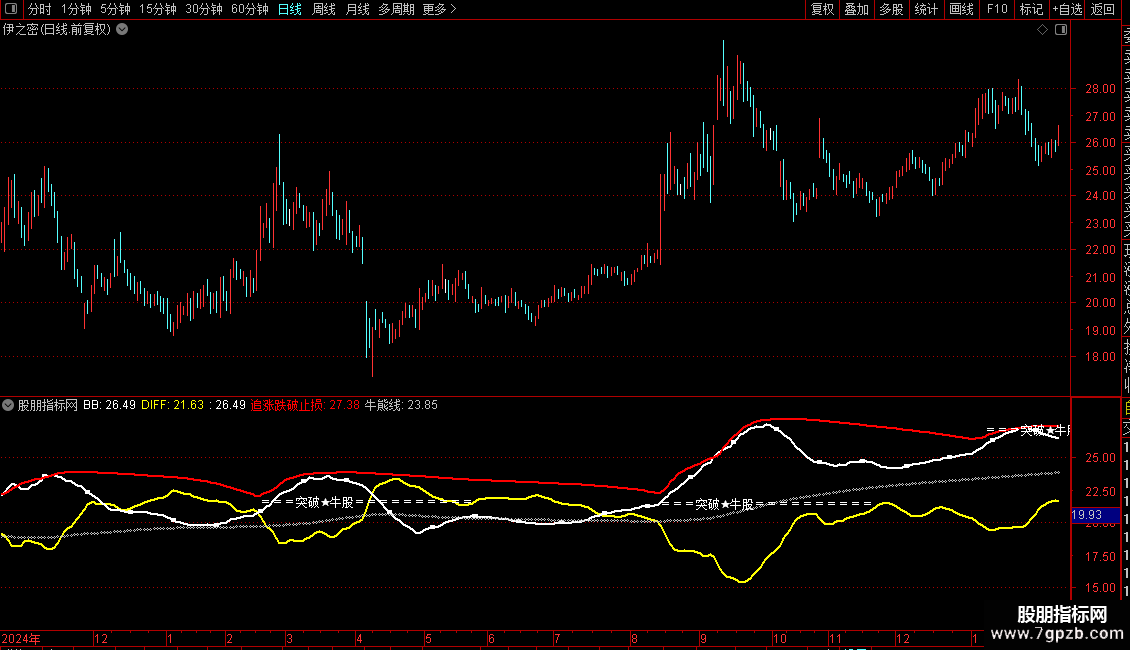The width and height of the screenshot is (1130, 650).
Task: Switch to 周线 weekly chart
Action: pos(324,9)
